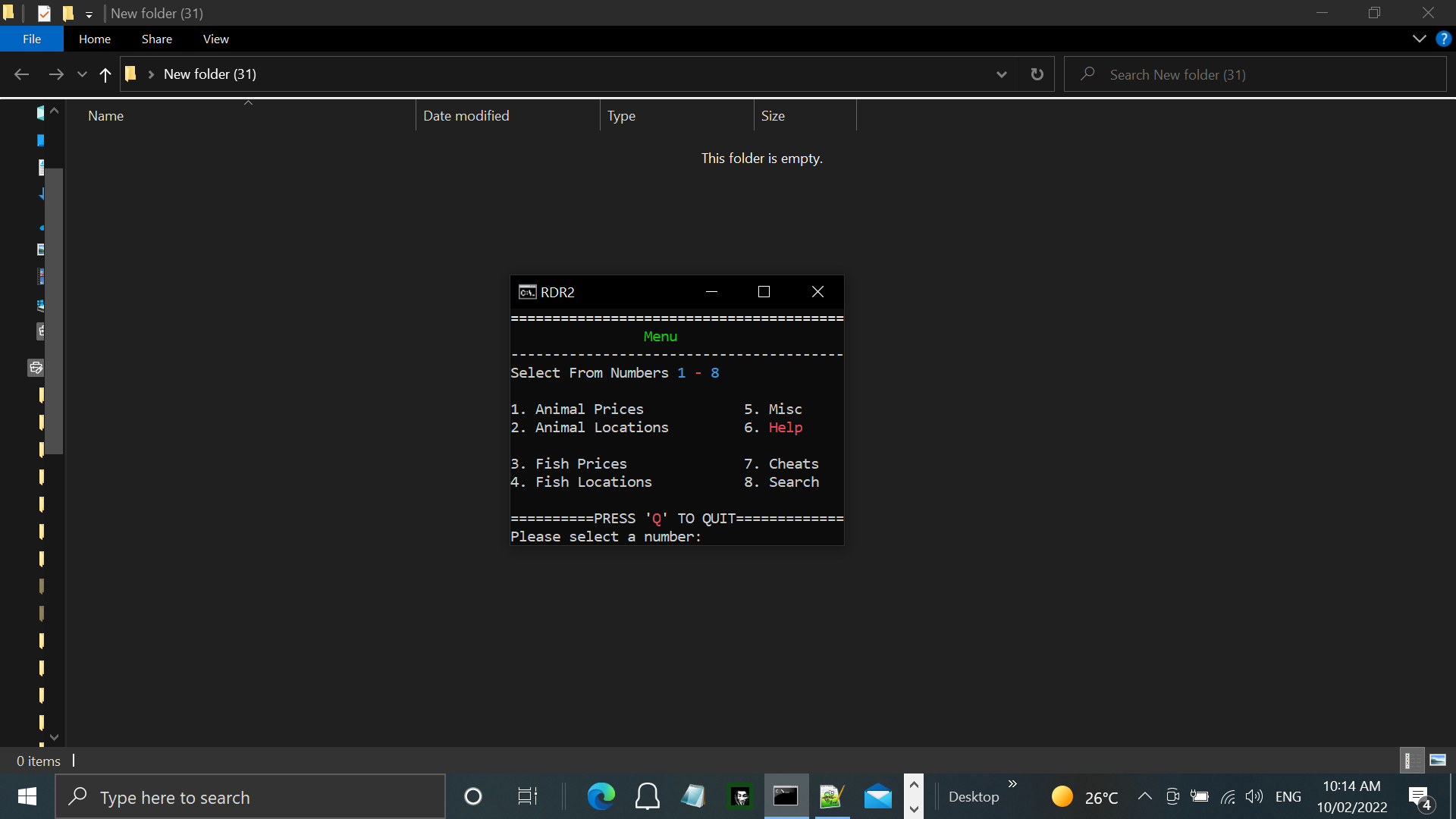Switch to the large icons view
This screenshot has height=819, width=1456.
pos(1438,760)
